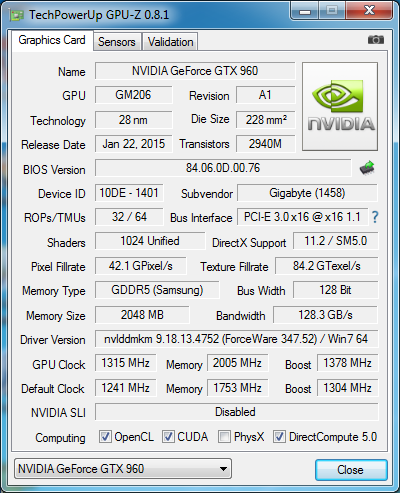The image size is (400, 493).
Task: Switch to the Sensors tab
Action: coord(117,42)
